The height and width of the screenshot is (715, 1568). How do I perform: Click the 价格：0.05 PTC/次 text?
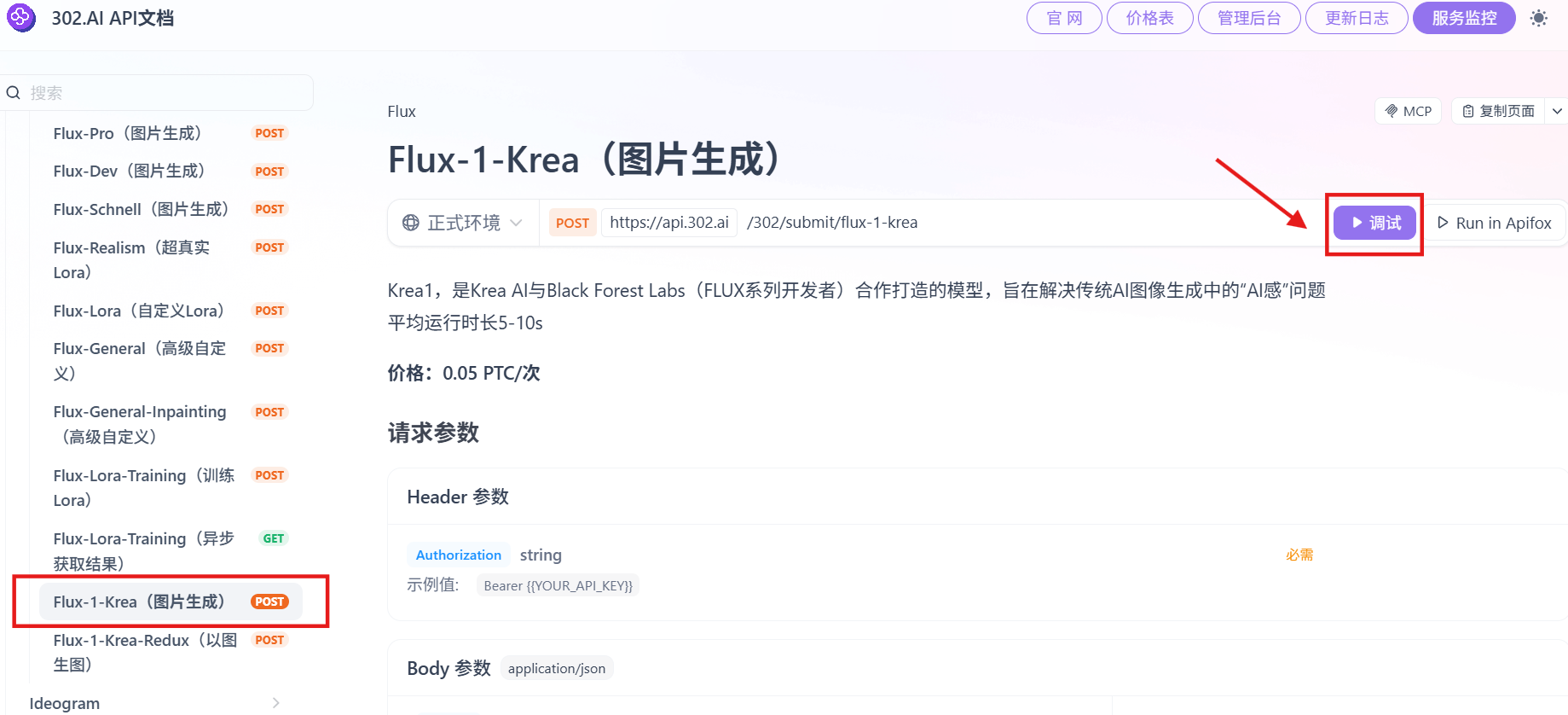[464, 373]
